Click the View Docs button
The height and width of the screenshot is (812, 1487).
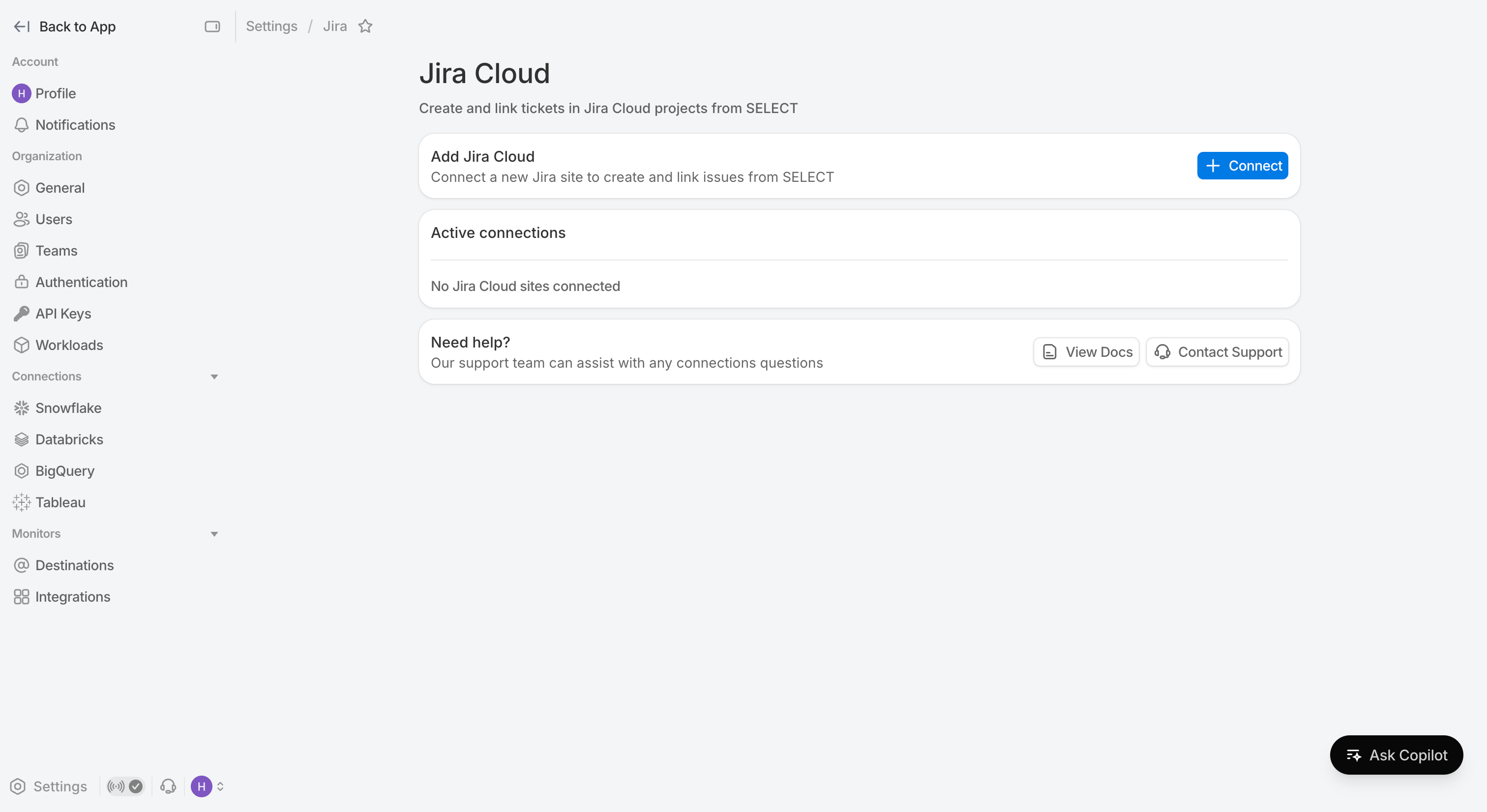[x=1086, y=352]
